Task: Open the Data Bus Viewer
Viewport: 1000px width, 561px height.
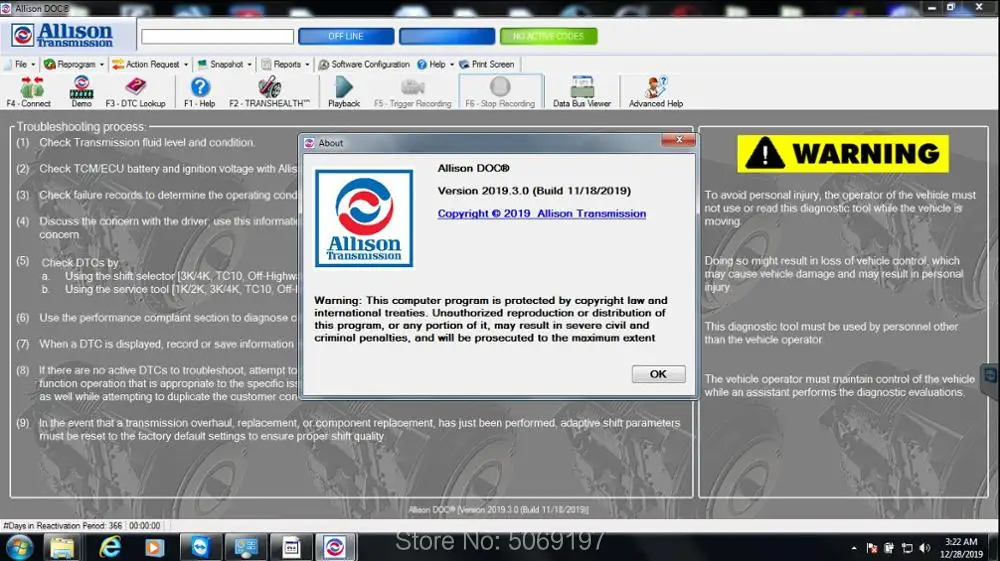Action: tap(582, 91)
